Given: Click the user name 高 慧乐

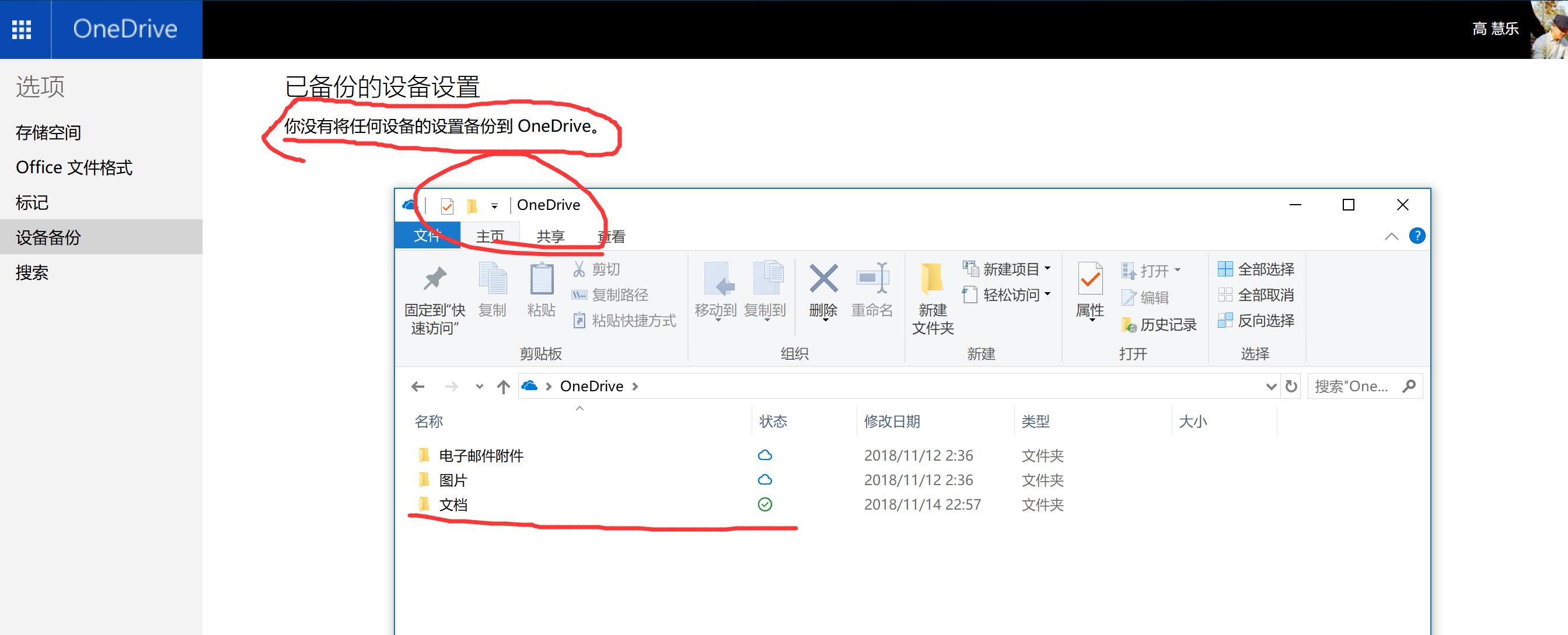Looking at the screenshot, I should [1496, 29].
